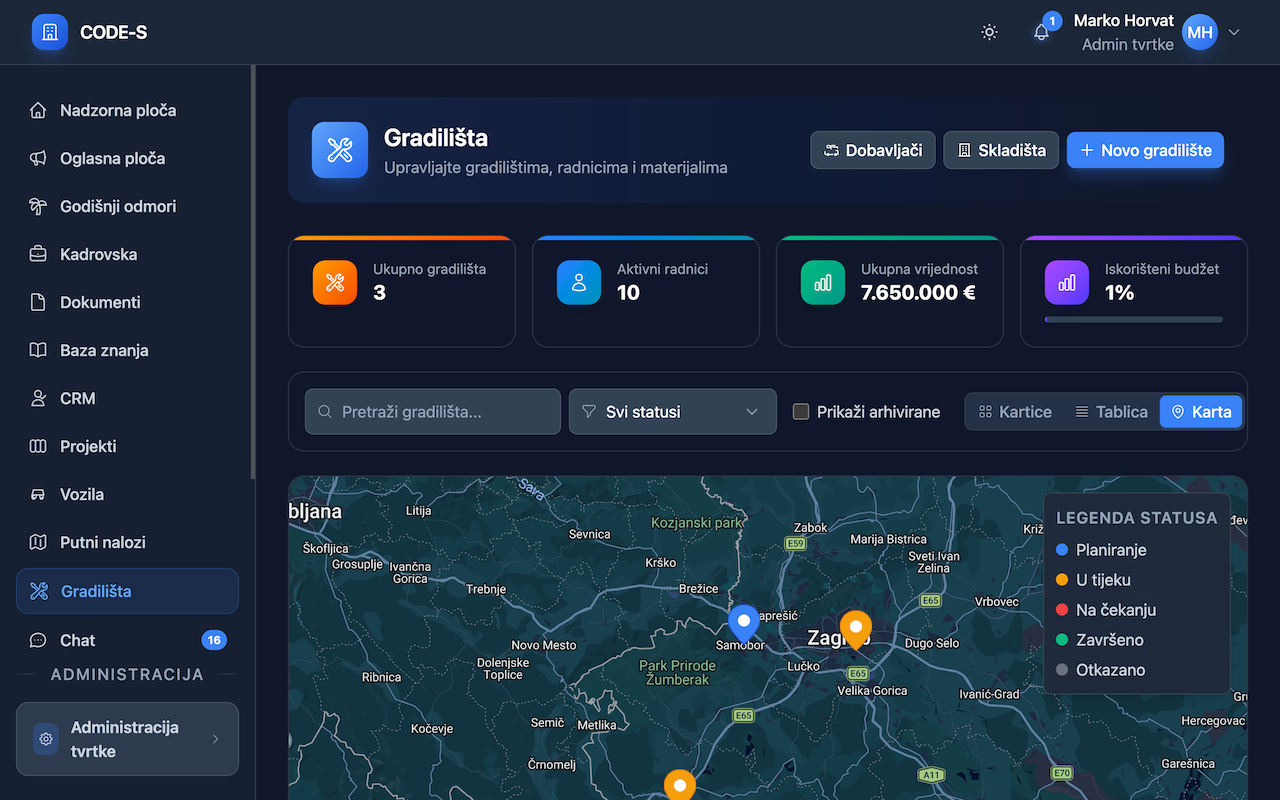Click the blue Planiranje map pin near Samobor
1280x800 pixels.
pos(743,622)
